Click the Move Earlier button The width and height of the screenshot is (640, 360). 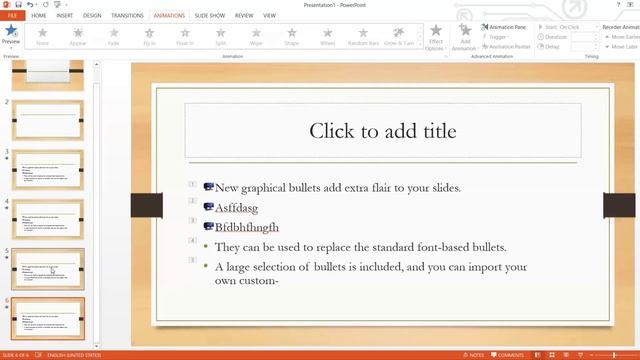(622, 37)
